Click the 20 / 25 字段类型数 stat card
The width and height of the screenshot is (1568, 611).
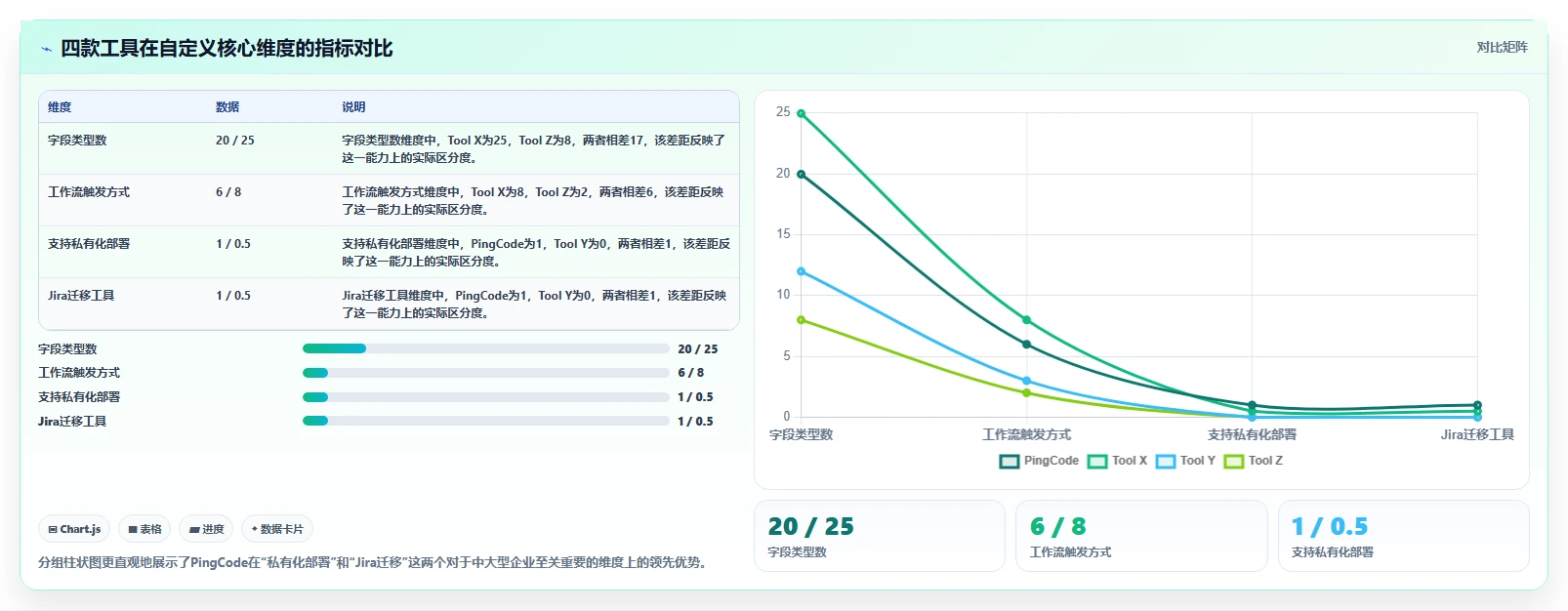click(880, 536)
